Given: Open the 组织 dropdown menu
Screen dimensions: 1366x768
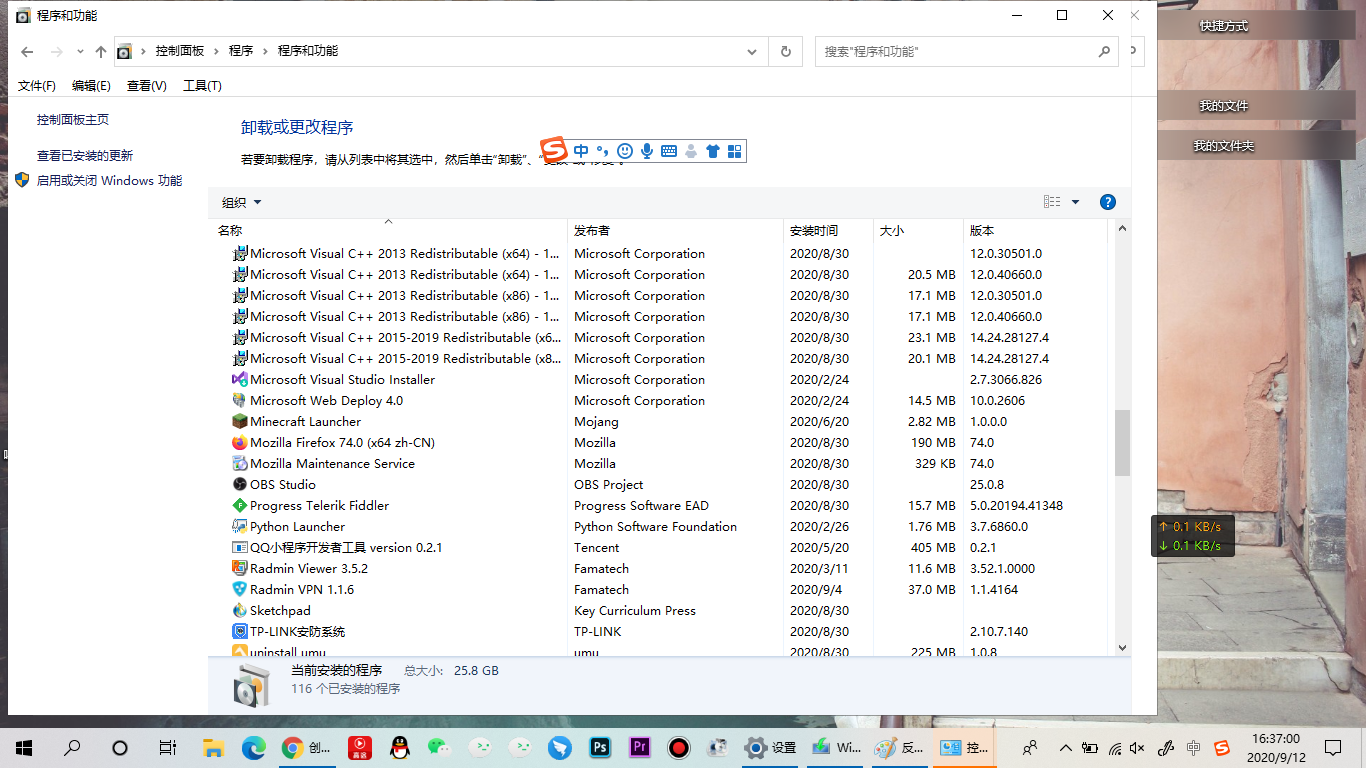Looking at the screenshot, I should pos(241,202).
